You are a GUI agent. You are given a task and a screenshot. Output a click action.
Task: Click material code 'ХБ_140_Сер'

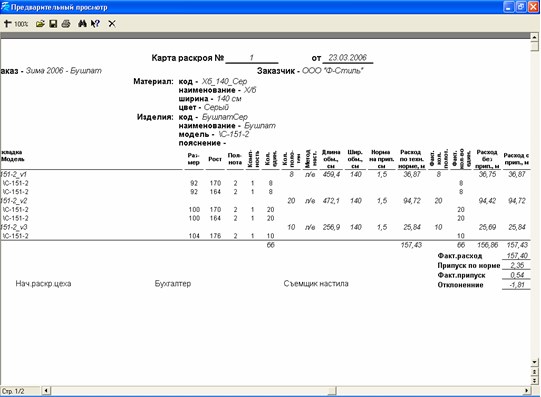tap(224, 81)
